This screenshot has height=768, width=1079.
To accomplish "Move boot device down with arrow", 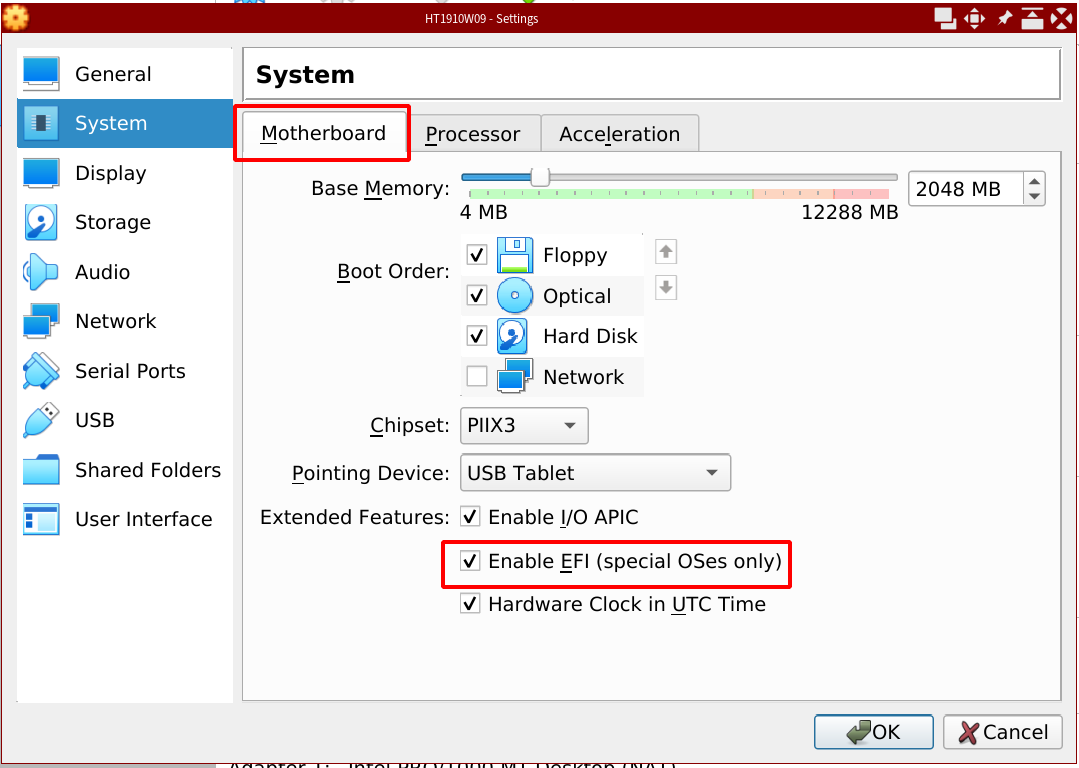I will (666, 288).
